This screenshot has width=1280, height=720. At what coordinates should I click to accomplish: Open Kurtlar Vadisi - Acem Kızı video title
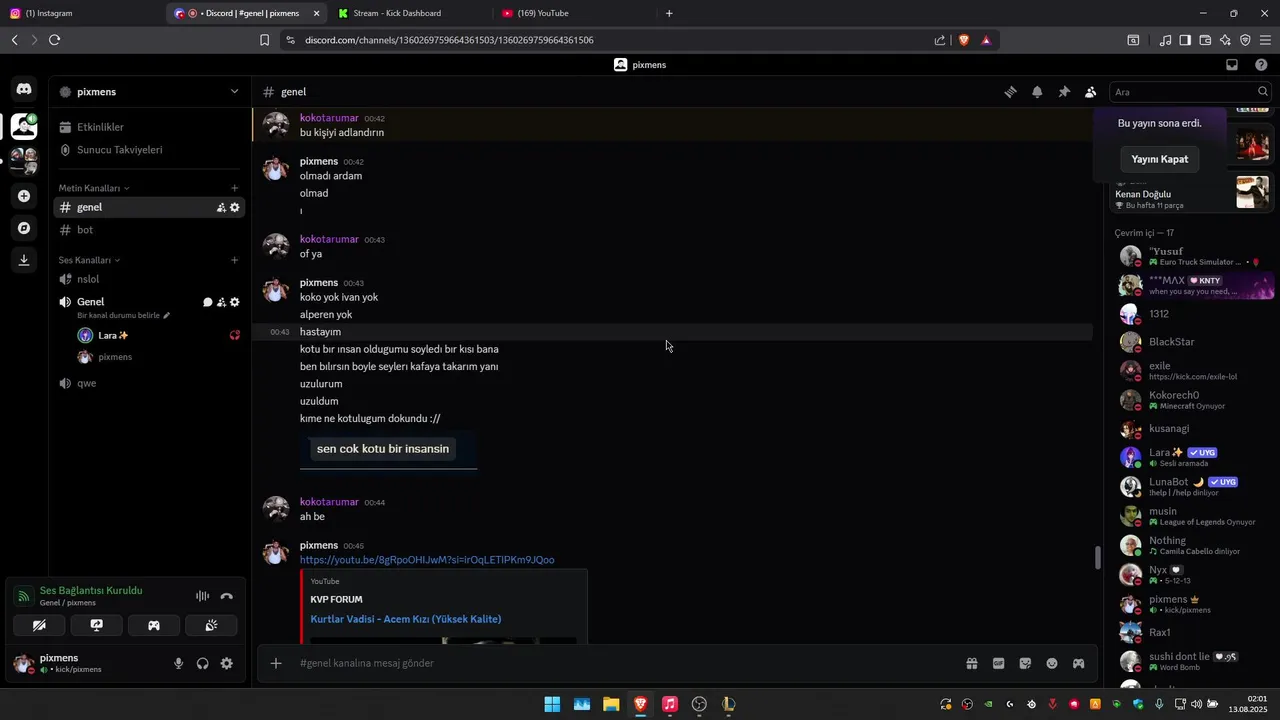pyautogui.click(x=406, y=619)
